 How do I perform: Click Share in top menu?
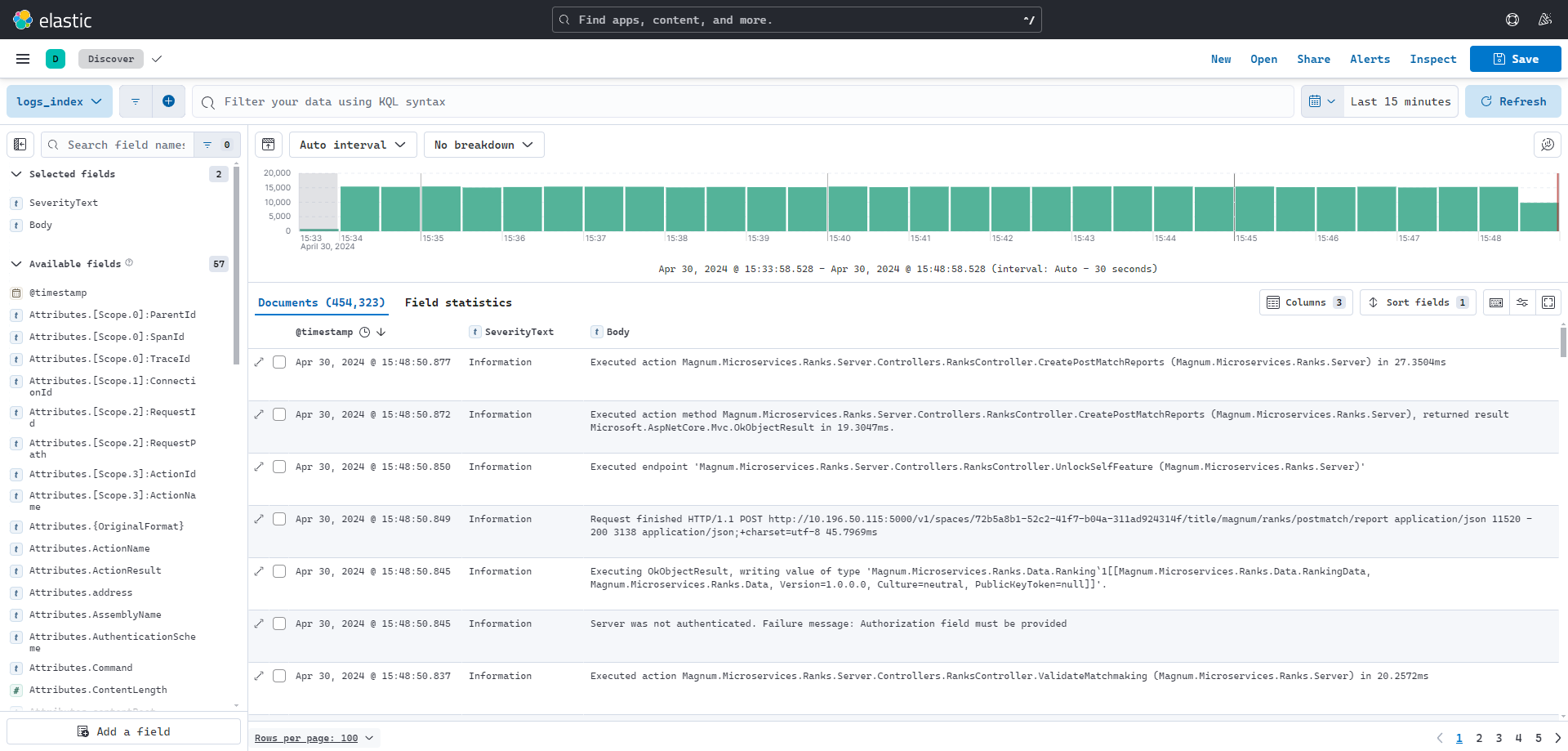(x=1313, y=59)
